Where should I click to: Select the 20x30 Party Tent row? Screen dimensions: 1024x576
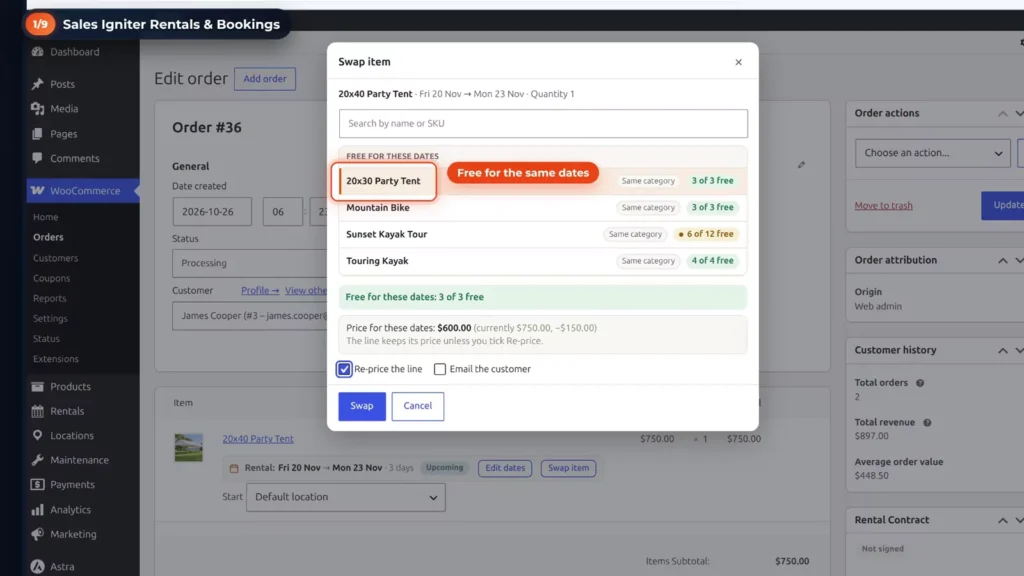pos(543,181)
